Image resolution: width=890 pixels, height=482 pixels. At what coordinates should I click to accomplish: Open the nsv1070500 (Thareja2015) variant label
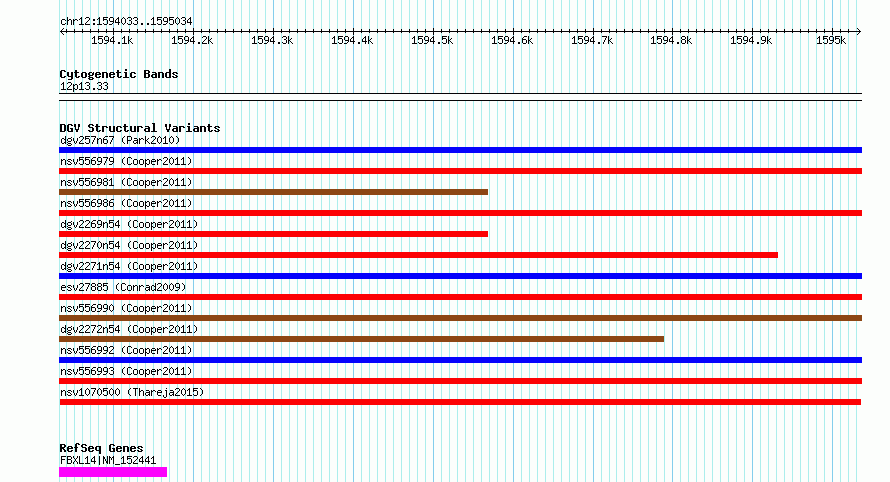point(132,392)
